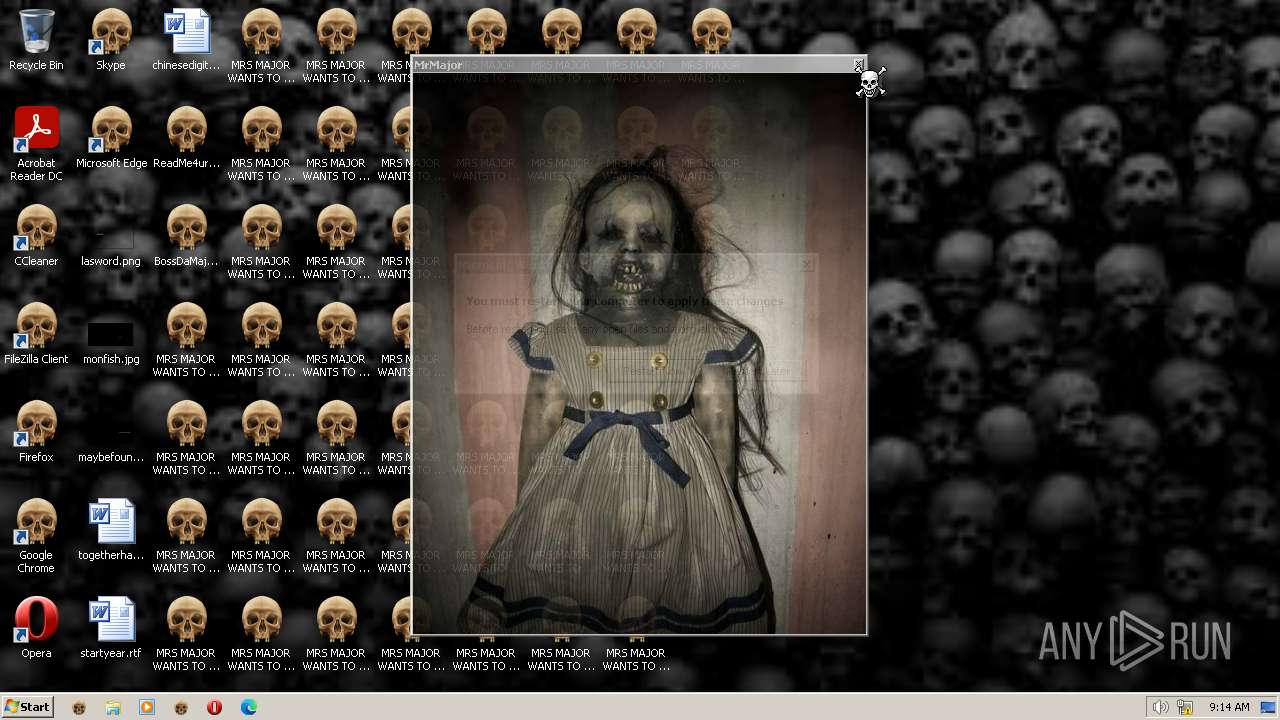Screen dimensions: 1280x720
Task: Select the CCleaner desktop shortcut
Action: tap(36, 236)
